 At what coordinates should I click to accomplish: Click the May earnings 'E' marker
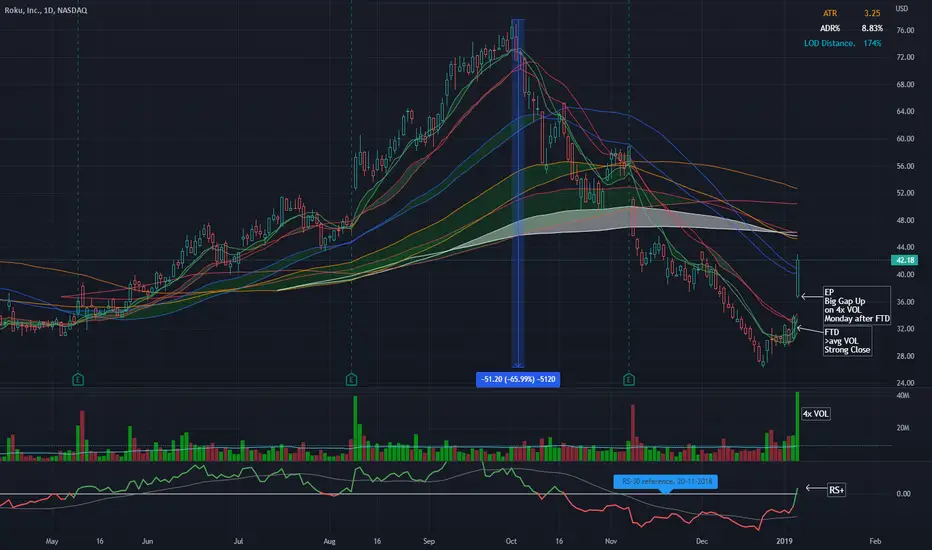[x=78, y=379]
